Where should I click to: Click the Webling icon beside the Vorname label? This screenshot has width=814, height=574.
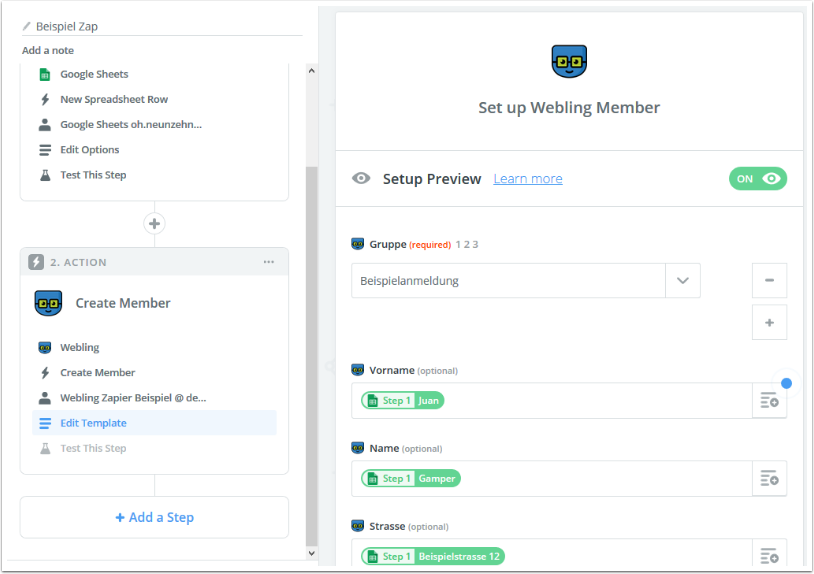[358, 370]
